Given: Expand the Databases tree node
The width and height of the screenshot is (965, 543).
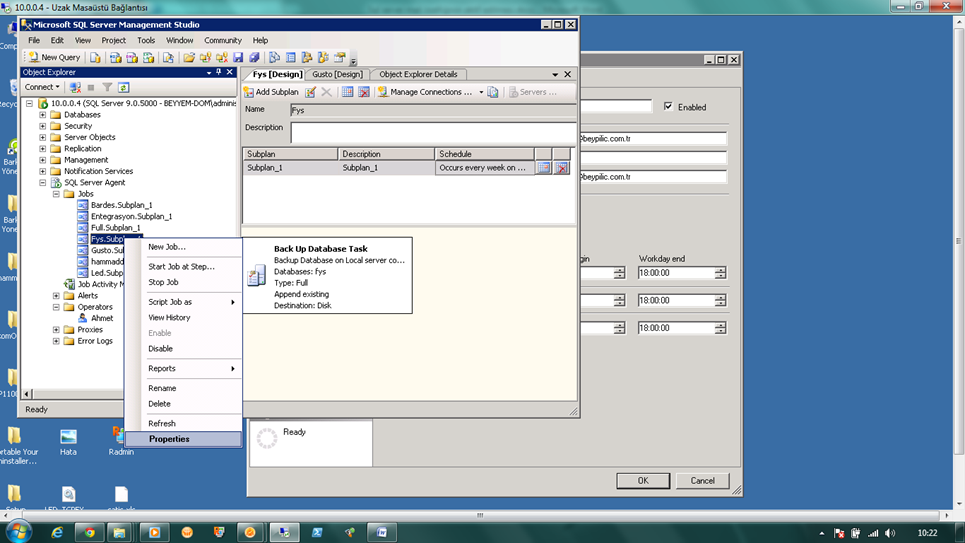Looking at the screenshot, I should (43, 115).
